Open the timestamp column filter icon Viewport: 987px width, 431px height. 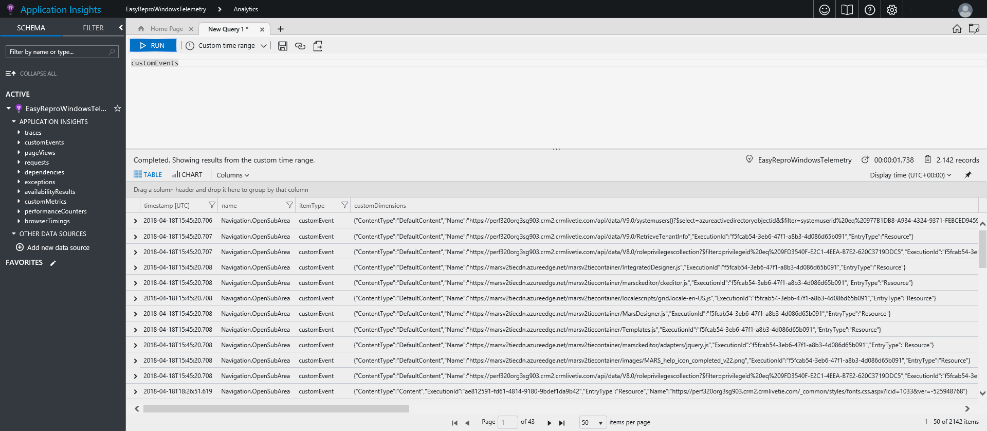pos(209,205)
